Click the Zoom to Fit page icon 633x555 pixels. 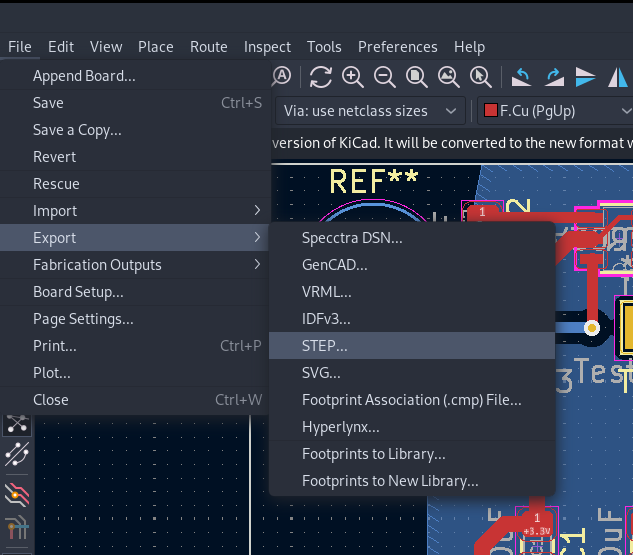click(416, 76)
